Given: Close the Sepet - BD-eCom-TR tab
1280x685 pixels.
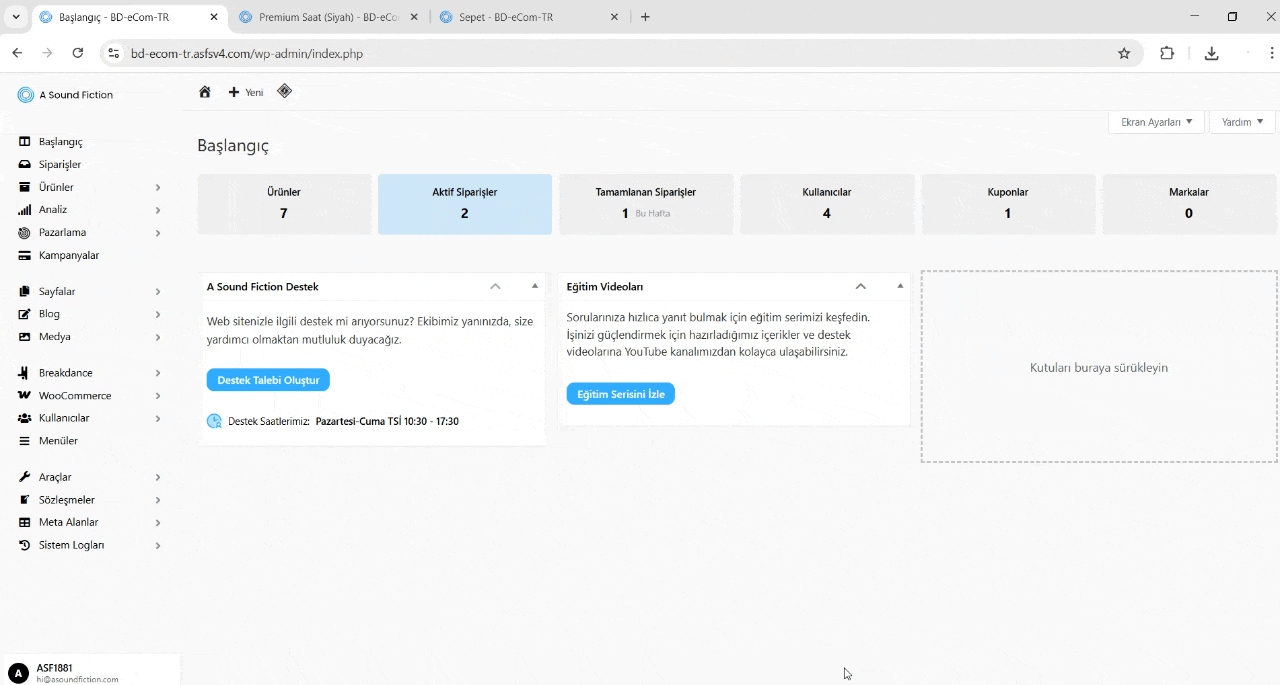Looking at the screenshot, I should [x=614, y=17].
